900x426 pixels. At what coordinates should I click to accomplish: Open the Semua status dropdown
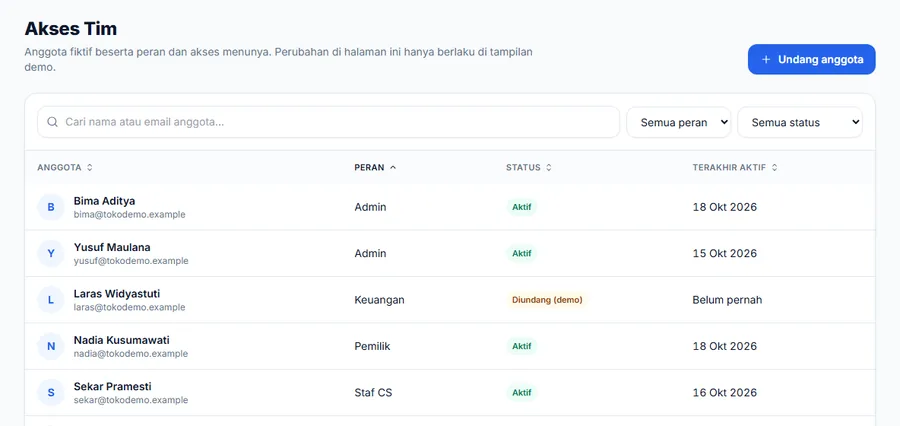(x=800, y=122)
